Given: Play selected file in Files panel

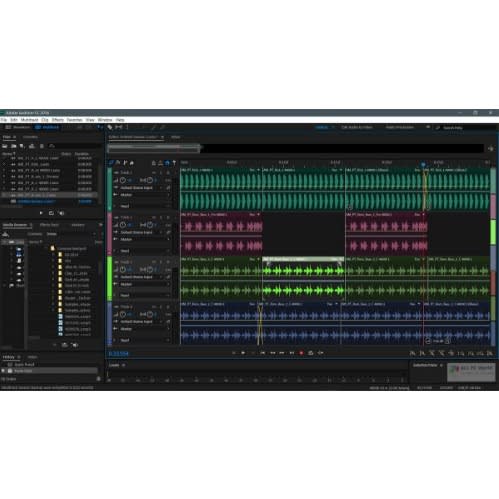Looking at the screenshot, I should point(41,213).
